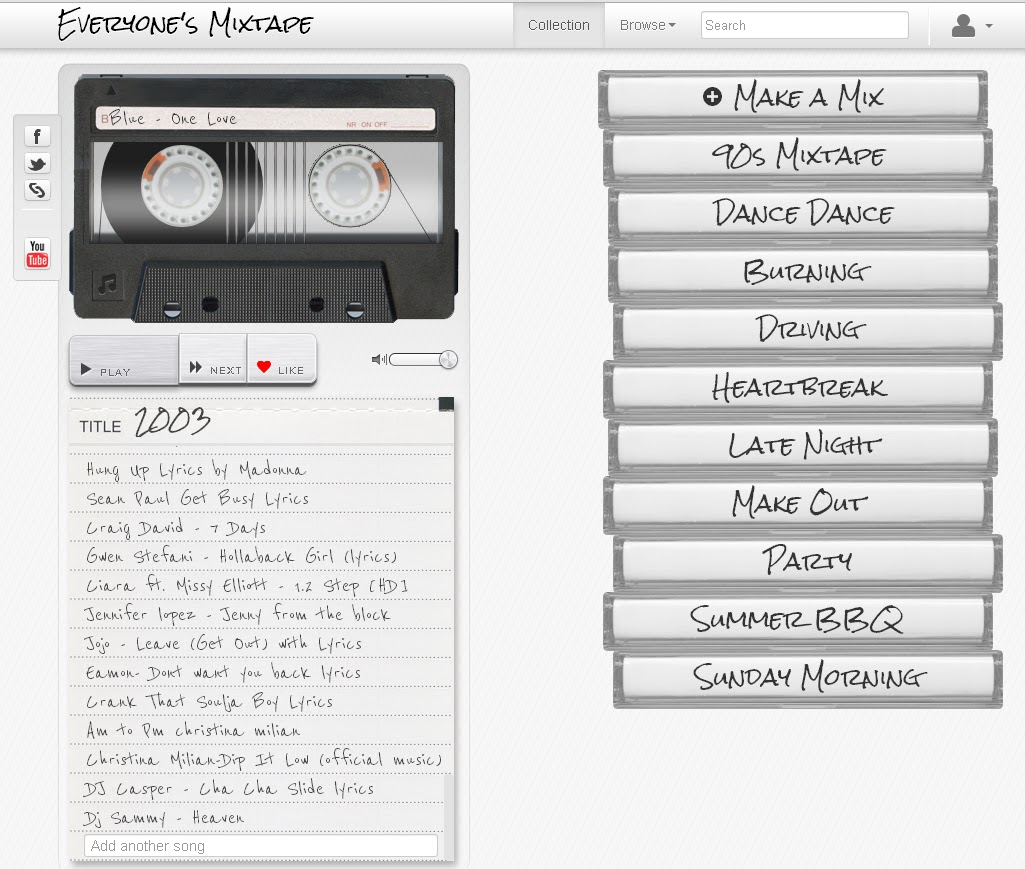1025x869 pixels.
Task: Open YouTube via sidebar icon
Action: pyautogui.click(x=36, y=255)
